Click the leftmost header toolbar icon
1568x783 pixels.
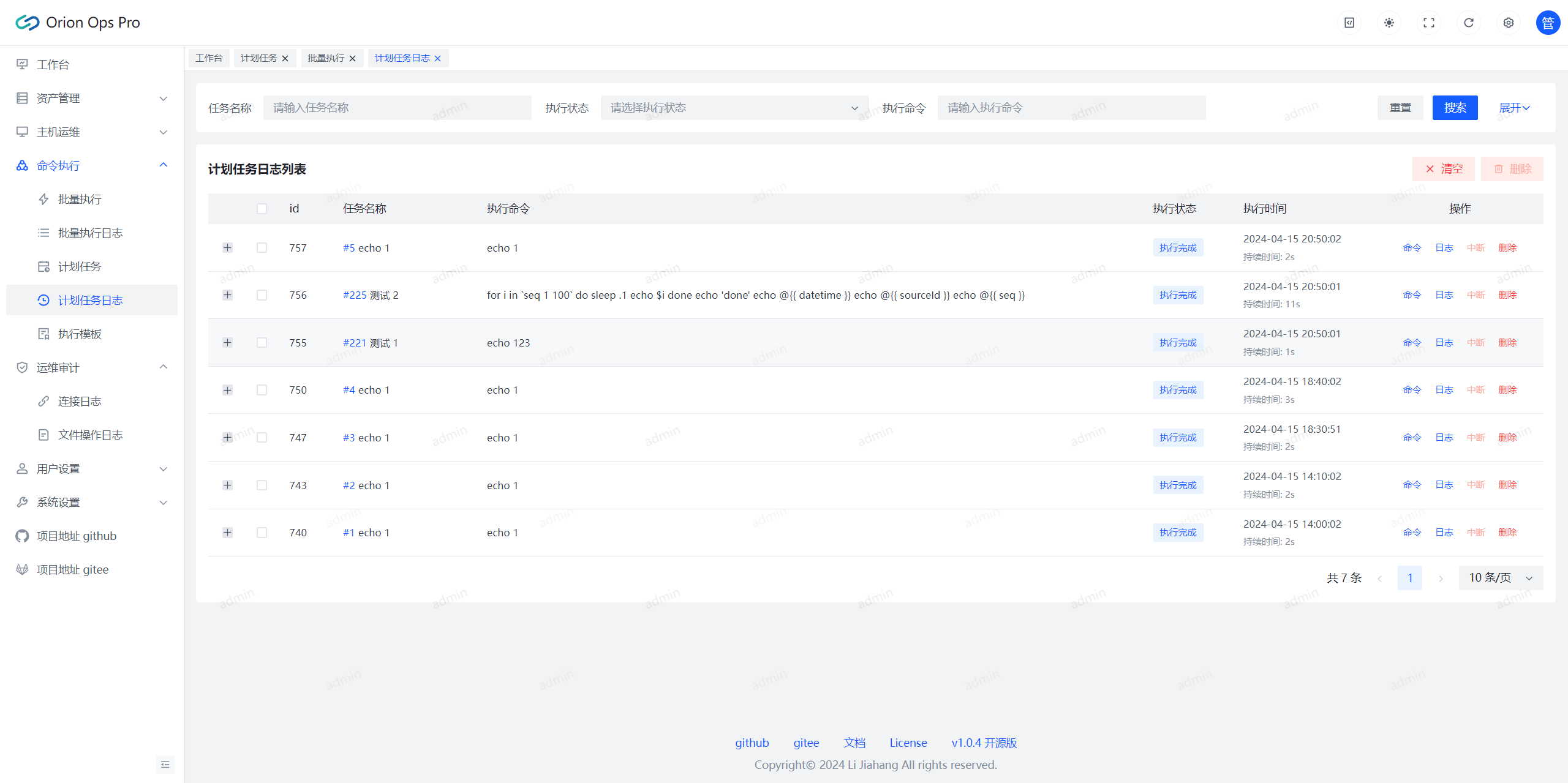[1349, 23]
